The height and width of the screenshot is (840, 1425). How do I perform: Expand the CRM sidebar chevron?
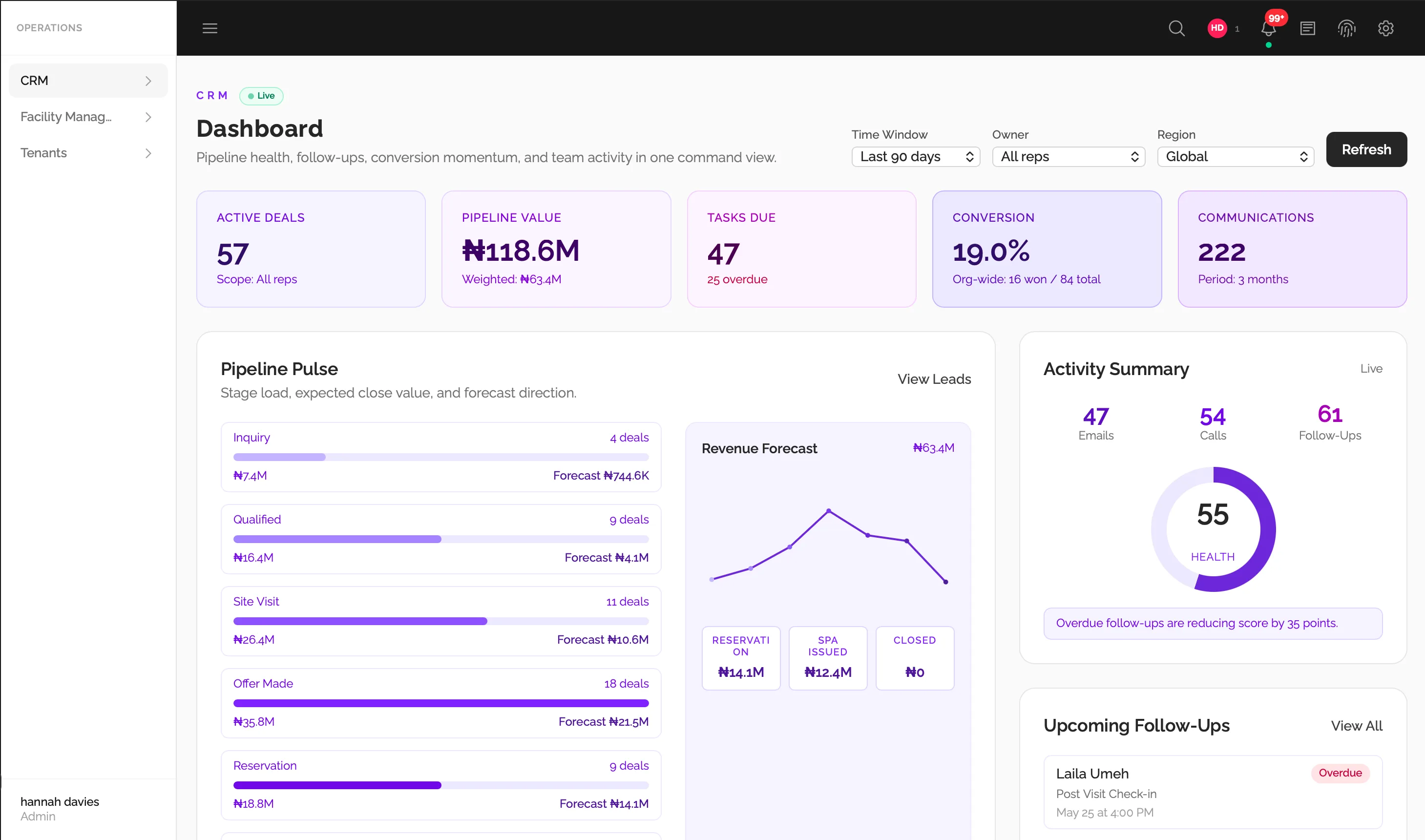pos(148,81)
